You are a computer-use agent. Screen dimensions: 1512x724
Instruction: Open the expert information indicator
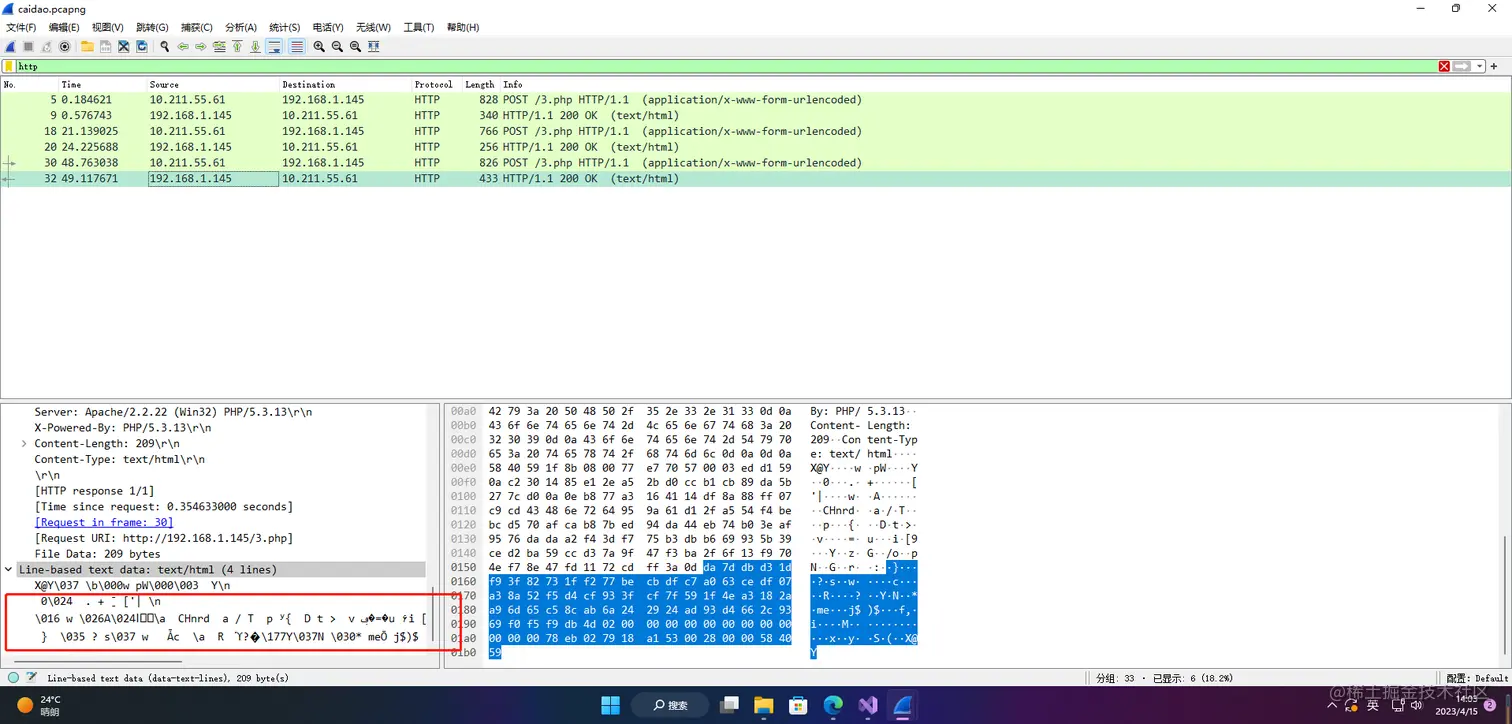pos(13,677)
